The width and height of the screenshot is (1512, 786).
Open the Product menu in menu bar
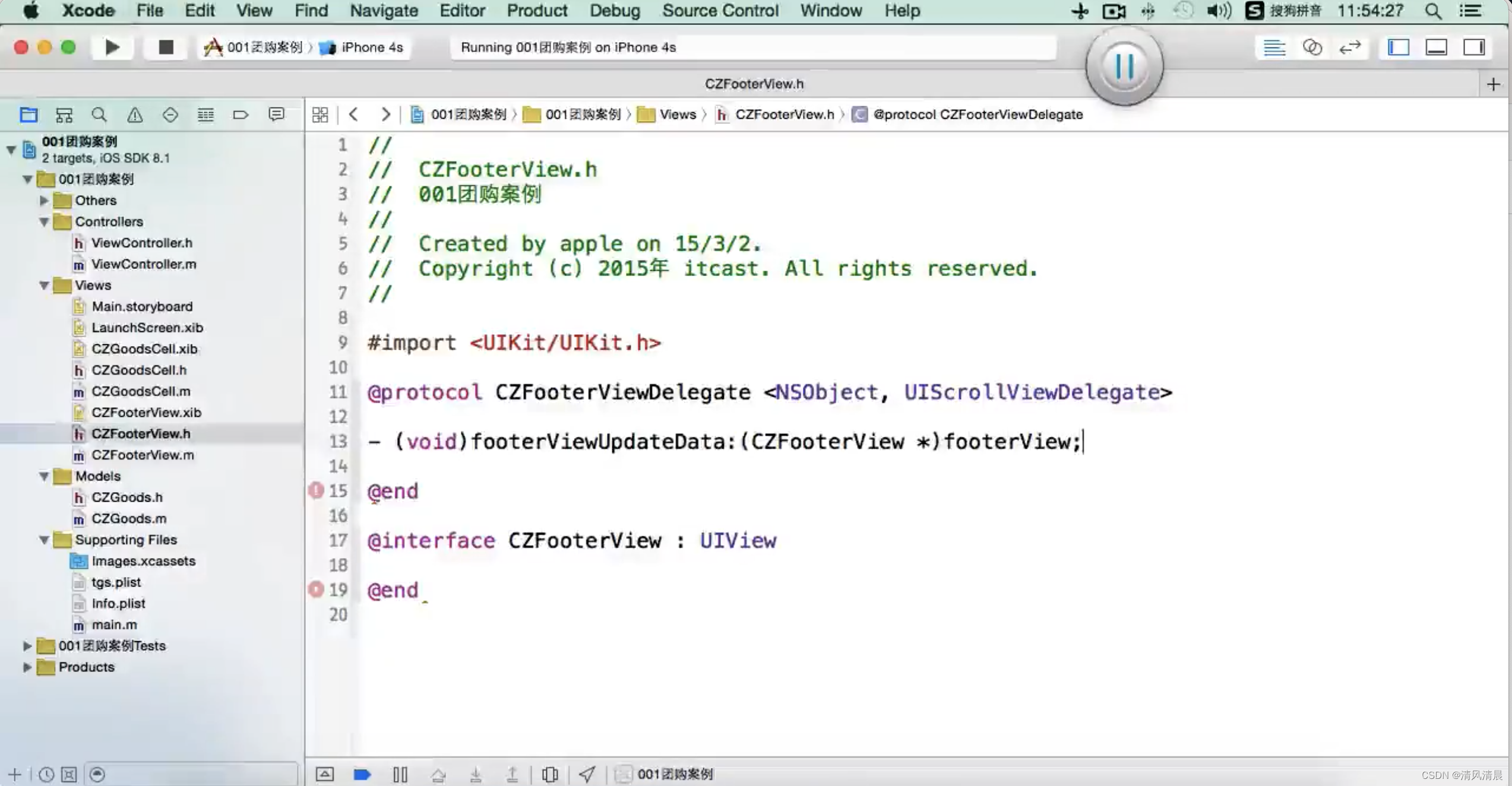pyautogui.click(x=537, y=11)
